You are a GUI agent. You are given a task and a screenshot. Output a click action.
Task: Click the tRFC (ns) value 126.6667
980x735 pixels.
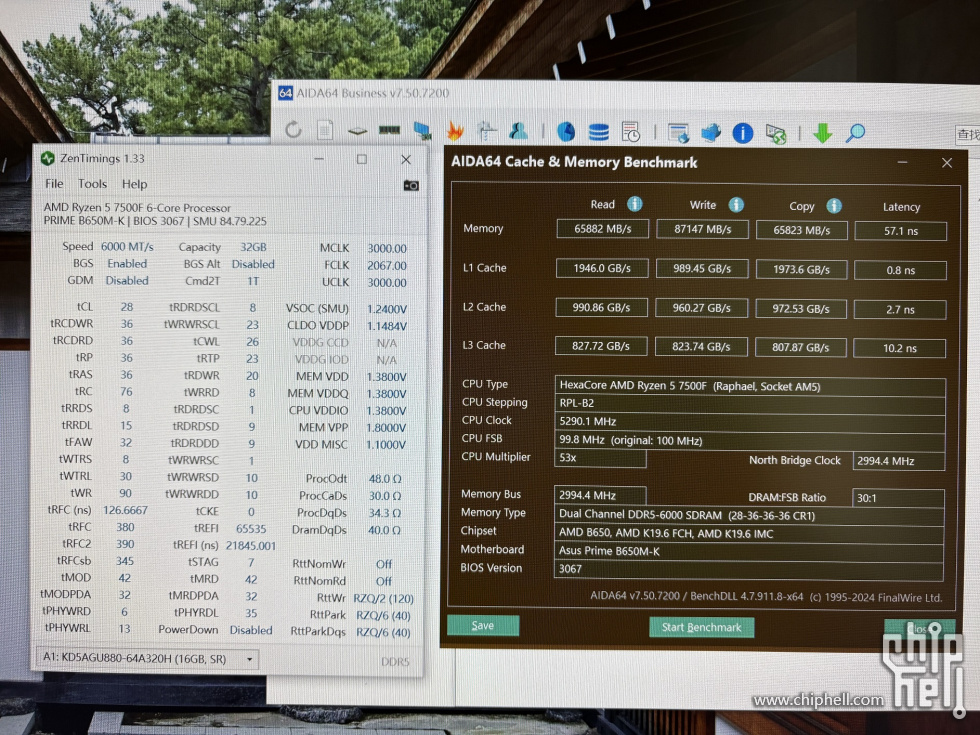tap(125, 510)
